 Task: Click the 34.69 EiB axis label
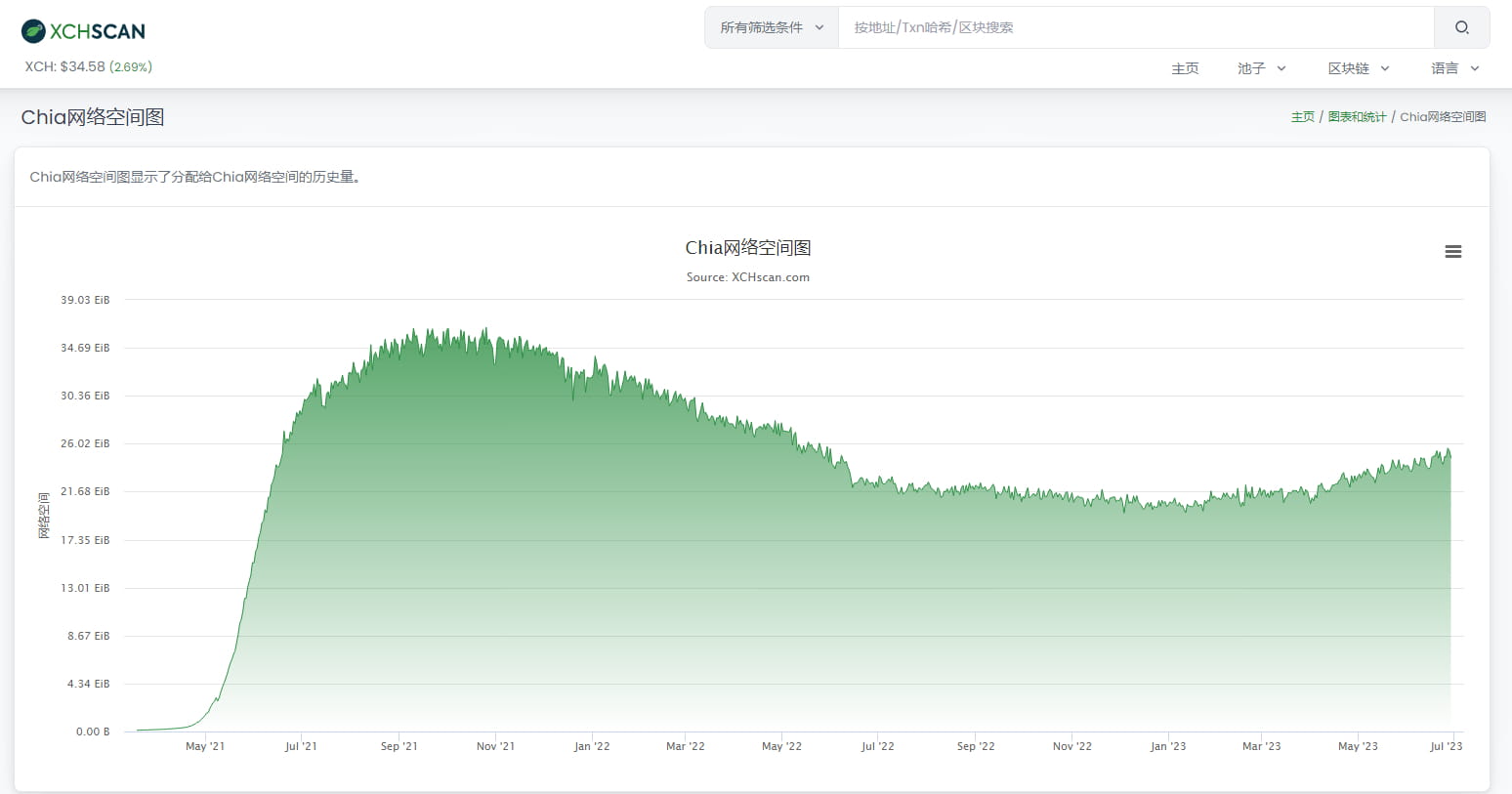(x=85, y=348)
